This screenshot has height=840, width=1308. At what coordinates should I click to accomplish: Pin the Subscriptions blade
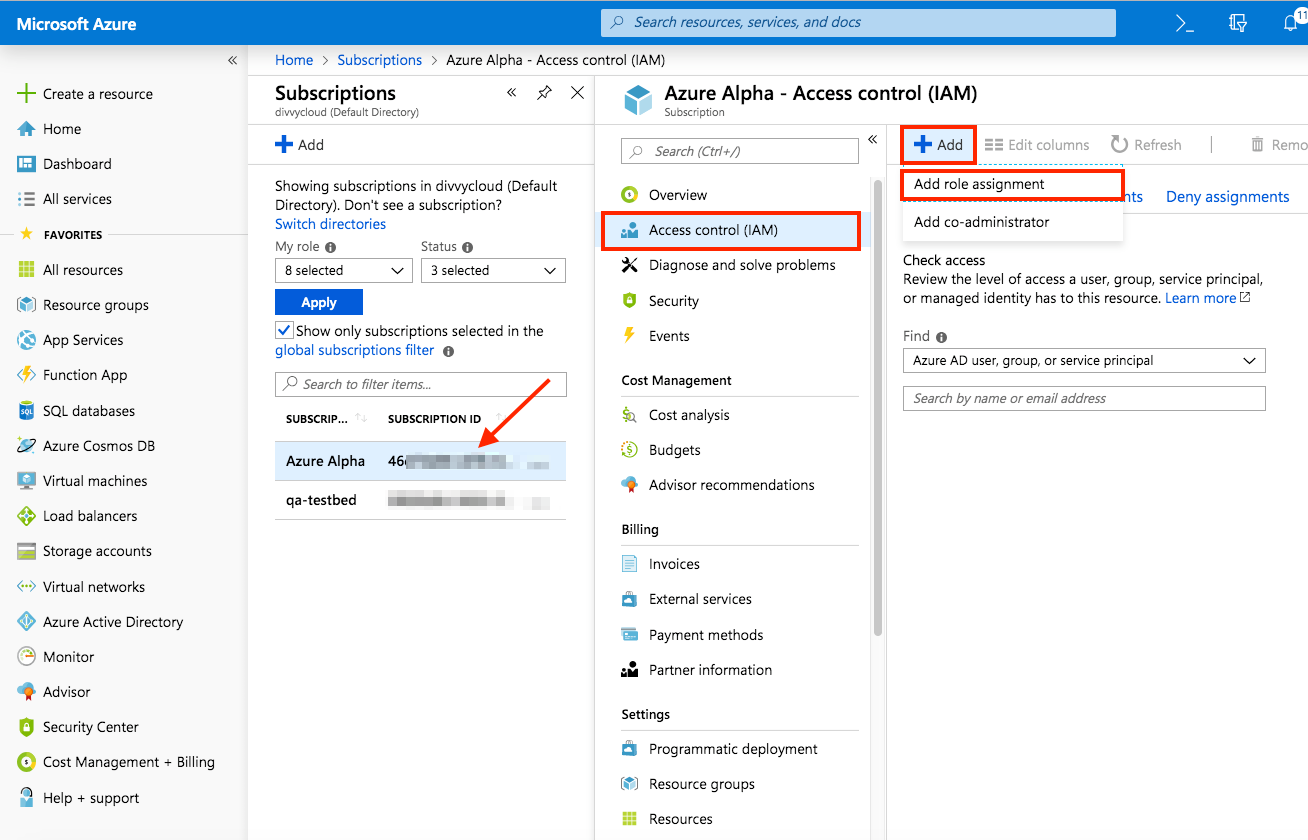point(544,93)
